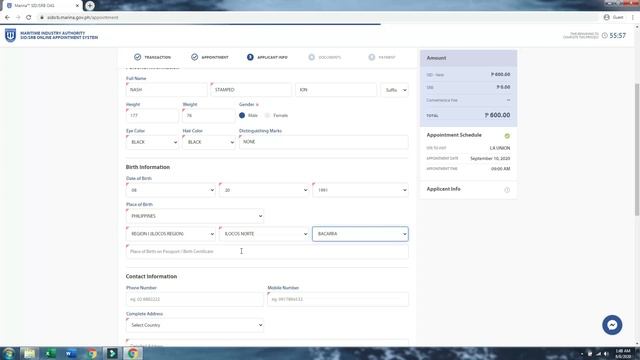This screenshot has width=640, height=360.
Task: Click the Appointment Schedule heading
Action: point(454,135)
